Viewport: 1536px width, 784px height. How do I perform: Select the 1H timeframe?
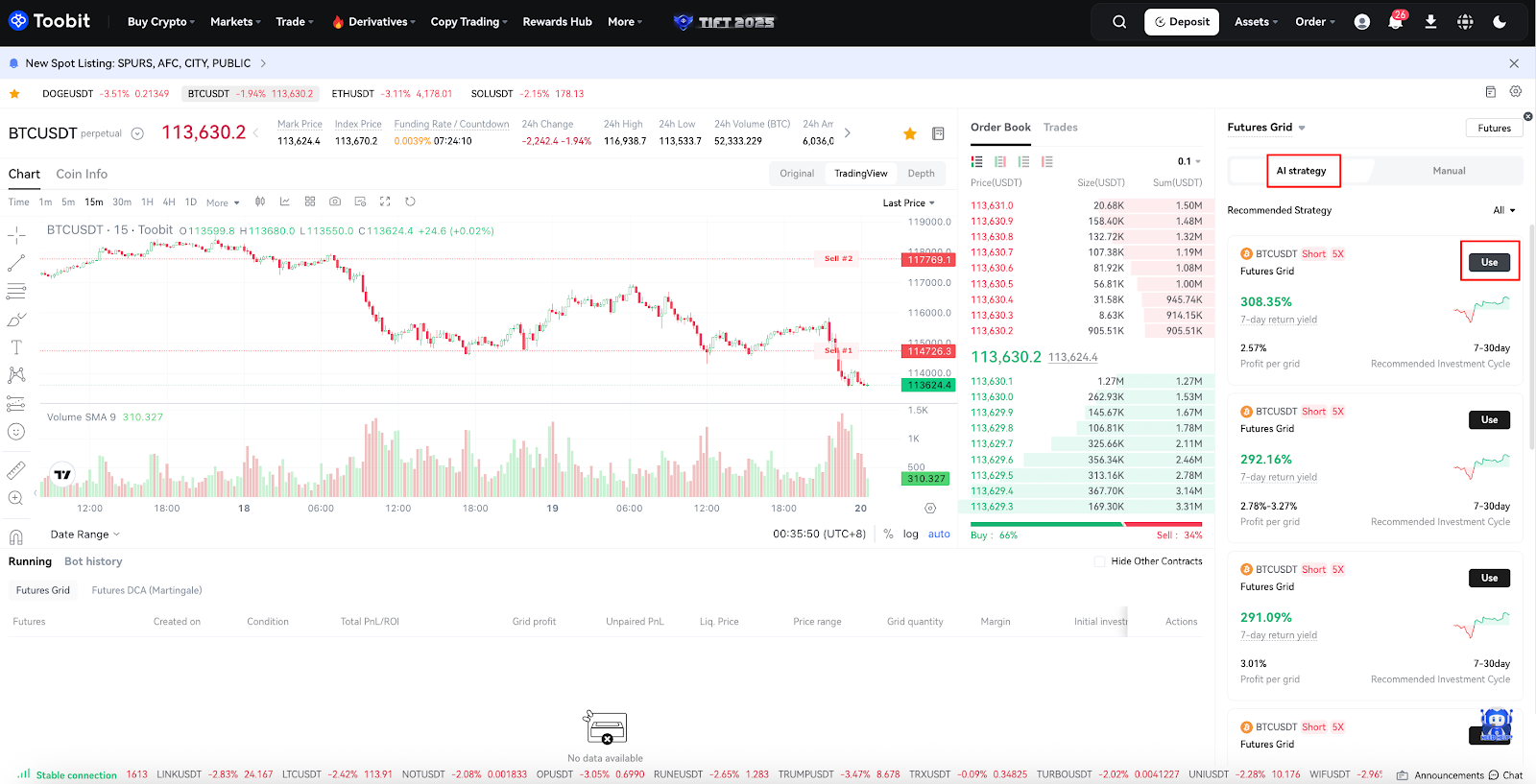tap(147, 202)
